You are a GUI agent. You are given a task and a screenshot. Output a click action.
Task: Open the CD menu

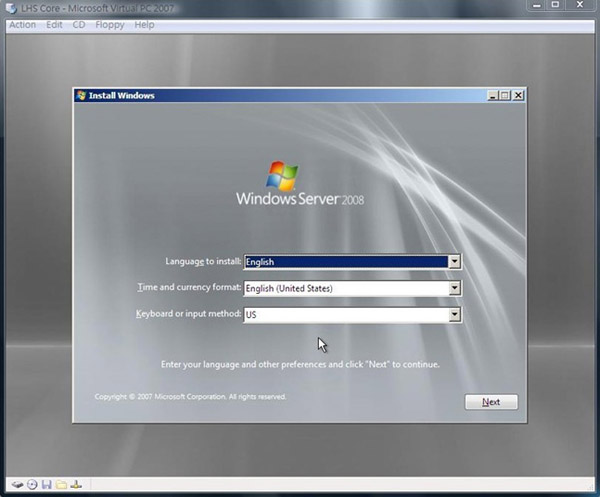pos(79,24)
